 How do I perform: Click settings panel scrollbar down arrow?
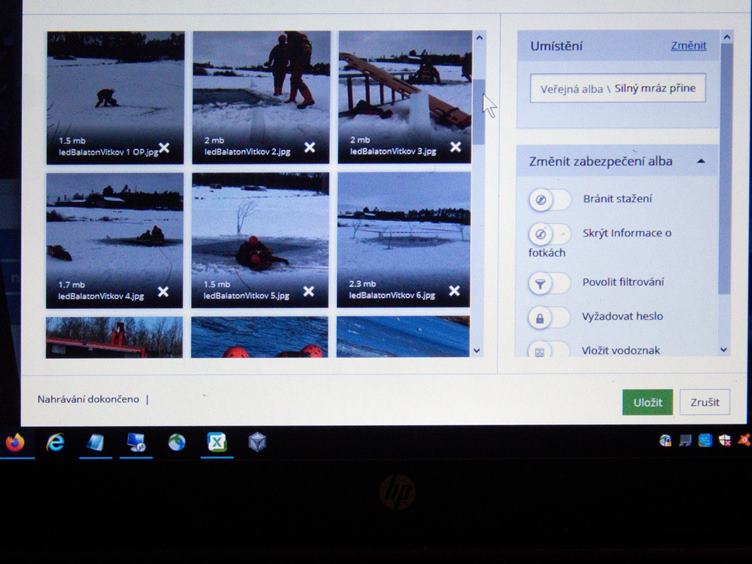(724, 350)
